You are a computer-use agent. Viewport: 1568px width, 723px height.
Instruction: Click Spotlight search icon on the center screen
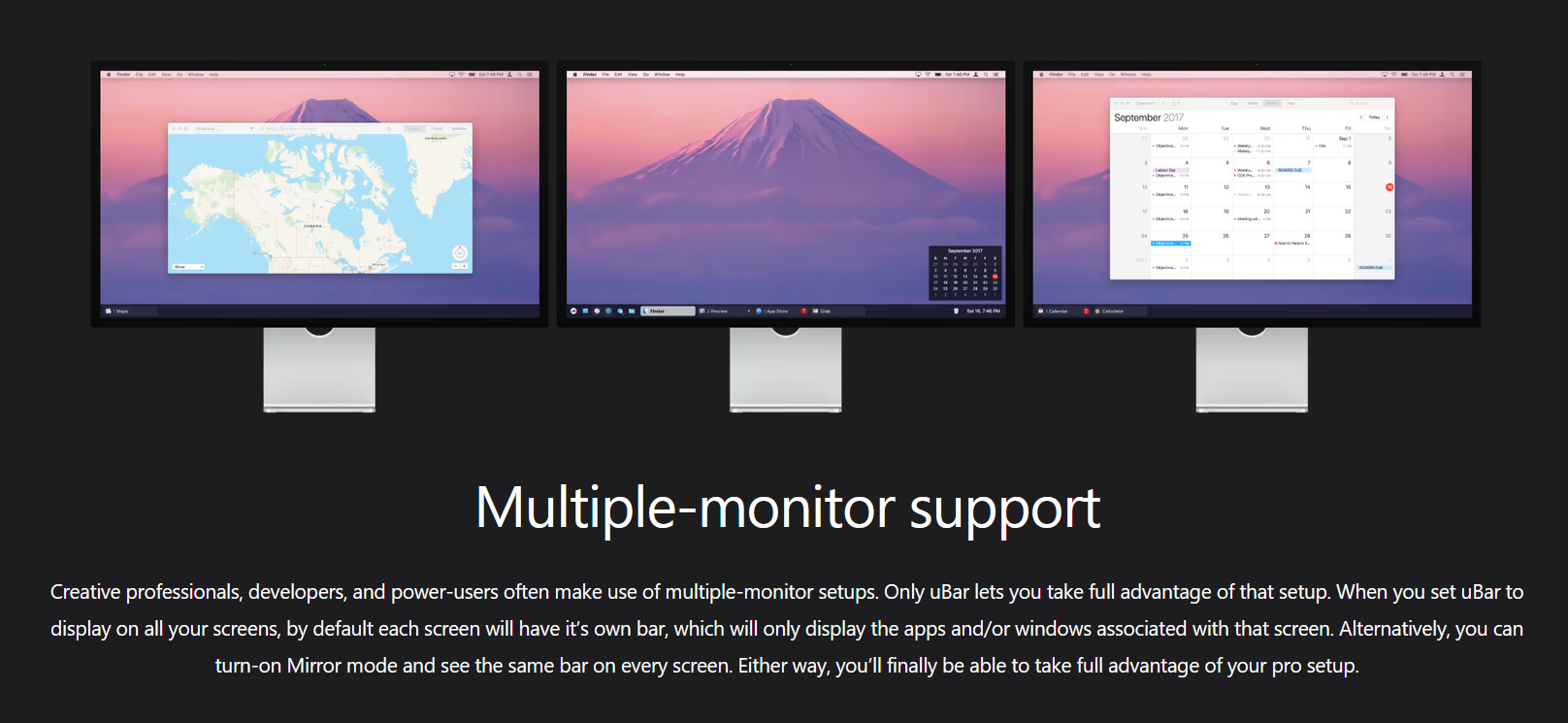click(x=987, y=74)
